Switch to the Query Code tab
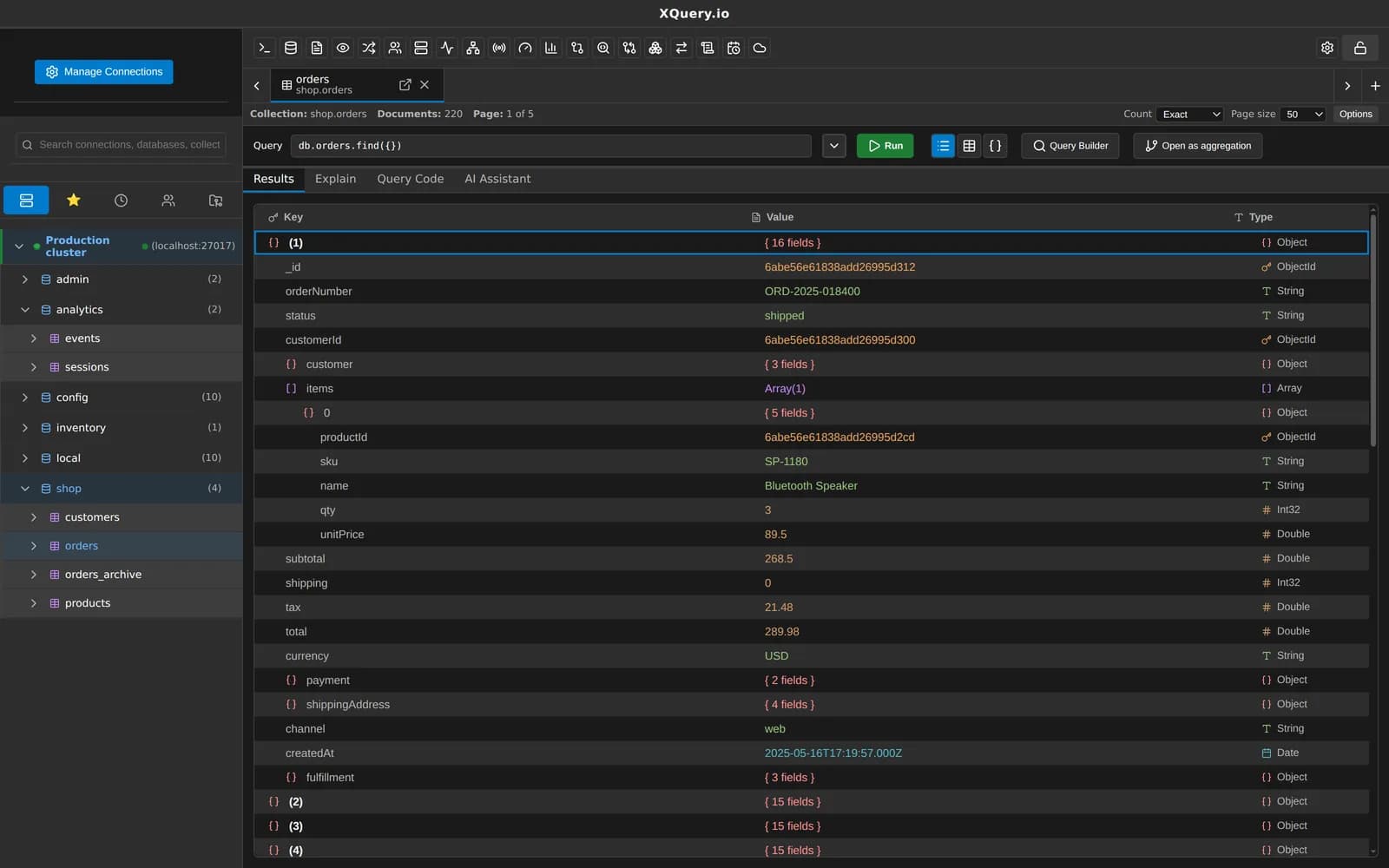This screenshot has height=868, width=1389. [410, 179]
